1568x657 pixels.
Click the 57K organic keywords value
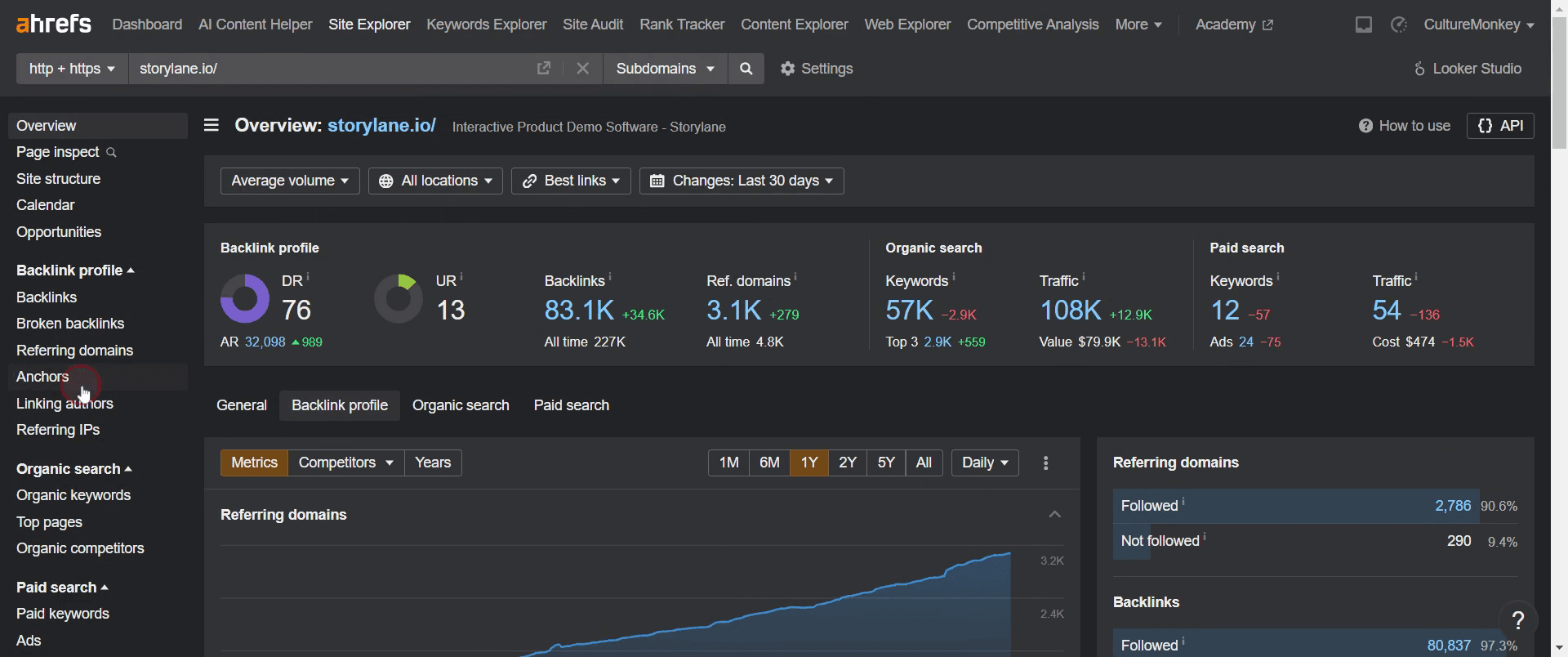pos(909,311)
